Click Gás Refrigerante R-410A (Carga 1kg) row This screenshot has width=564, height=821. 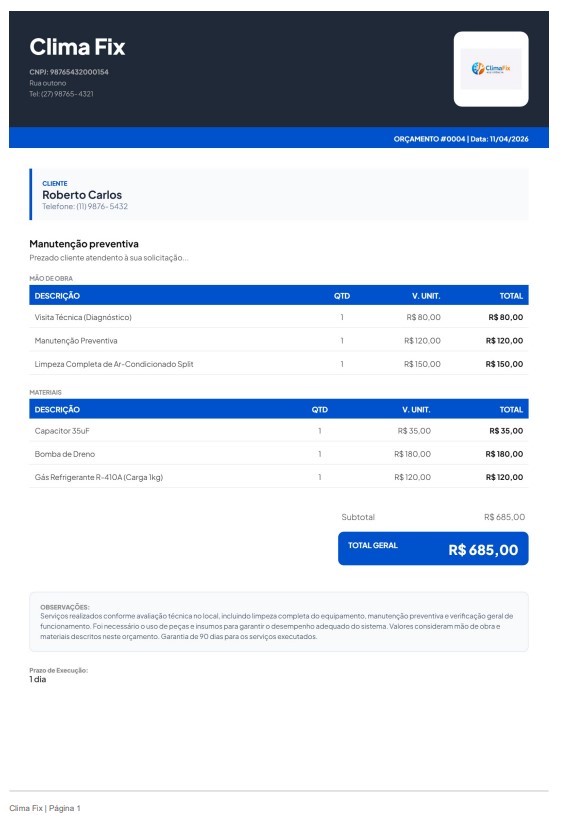click(279, 477)
